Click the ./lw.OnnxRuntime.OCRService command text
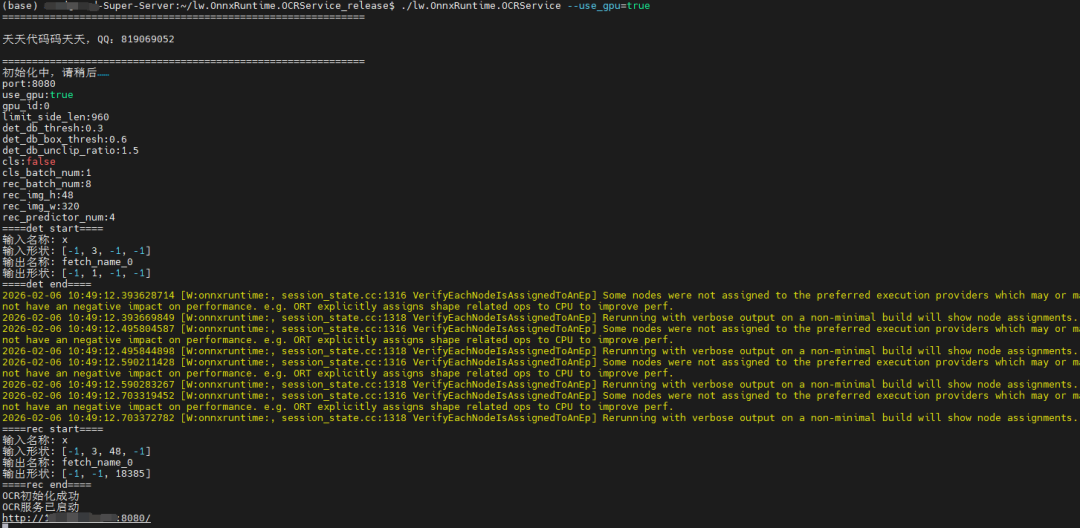The height and width of the screenshot is (528, 1080). pyautogui.click(x=481, y=6)
